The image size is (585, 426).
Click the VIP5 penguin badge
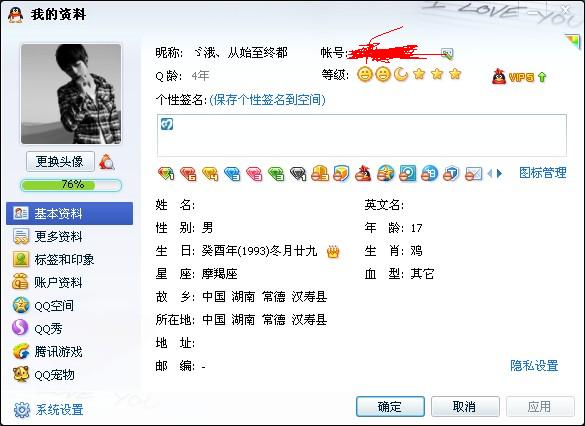coord(519,77)
